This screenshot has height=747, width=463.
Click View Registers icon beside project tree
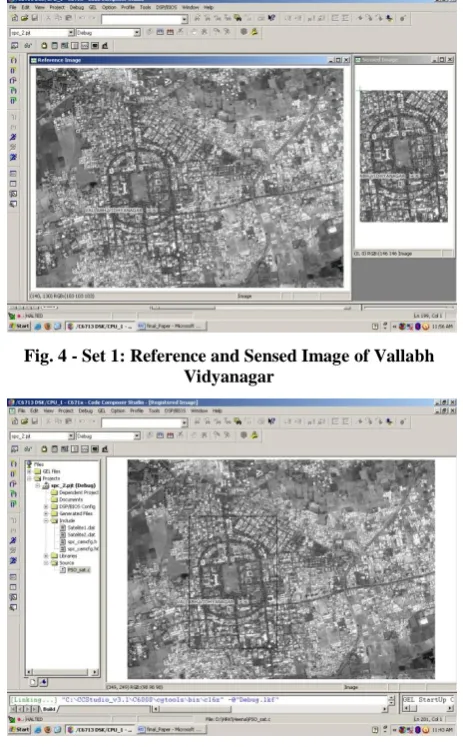(x=13, y=577)
